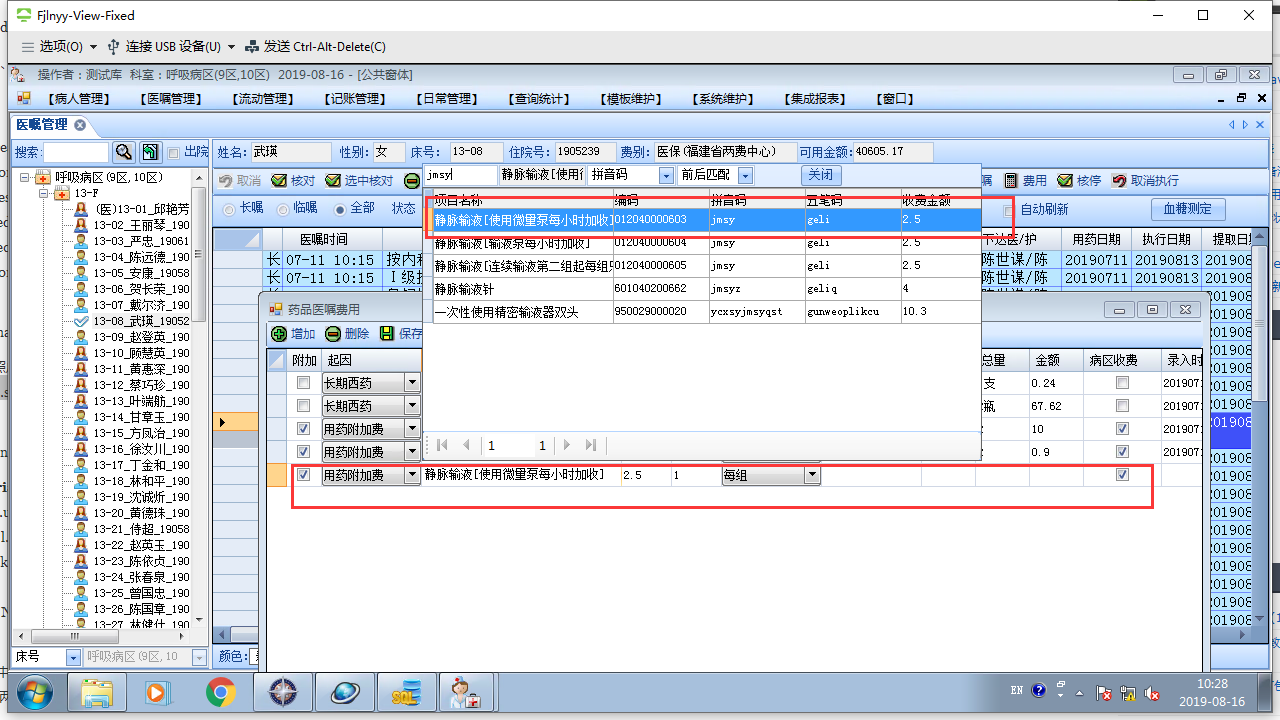
Task: Toggle 病区收费 checkbox on the 67.62 amount row
Action: [1123, 405]
